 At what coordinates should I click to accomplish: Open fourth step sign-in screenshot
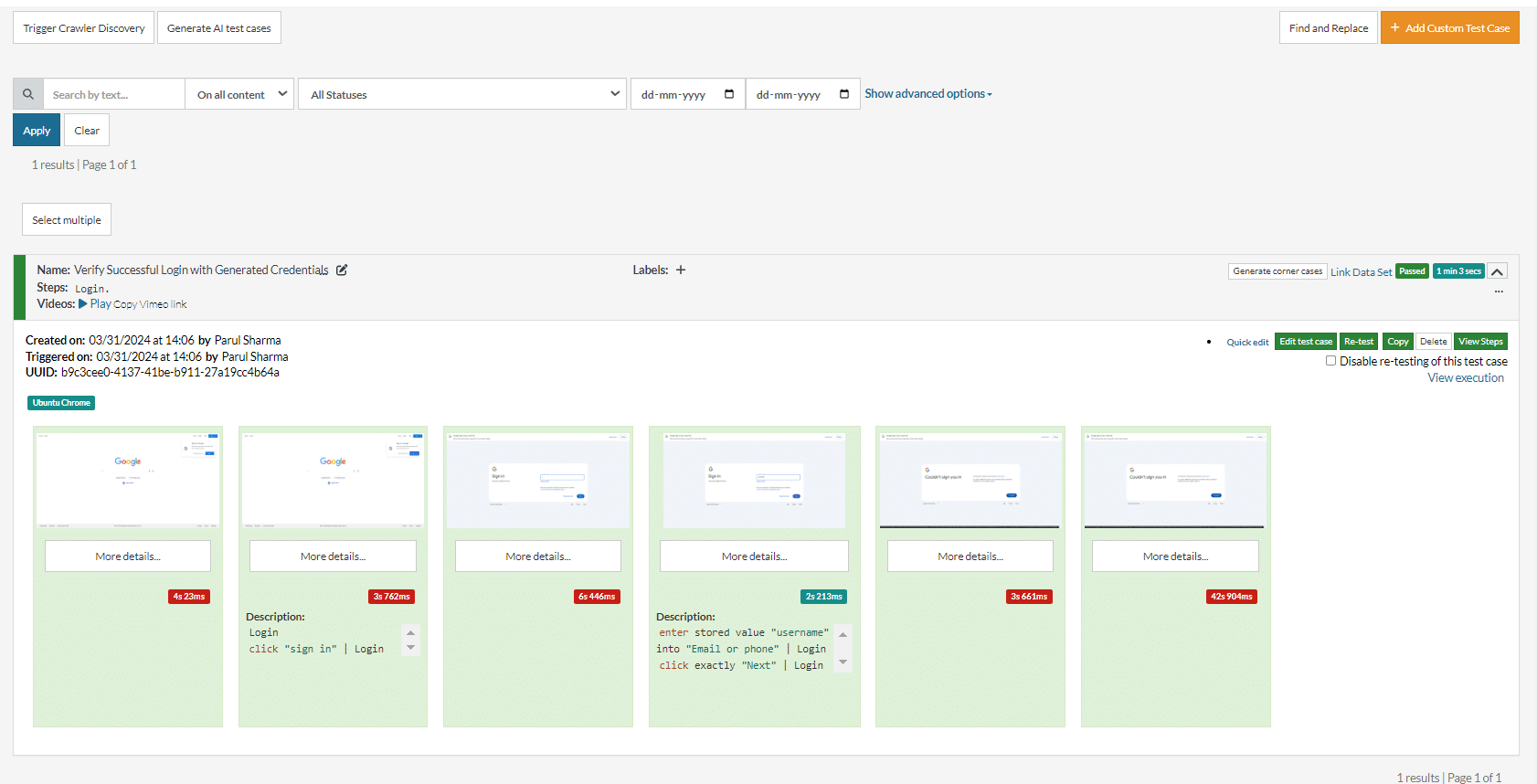[755, 481]
